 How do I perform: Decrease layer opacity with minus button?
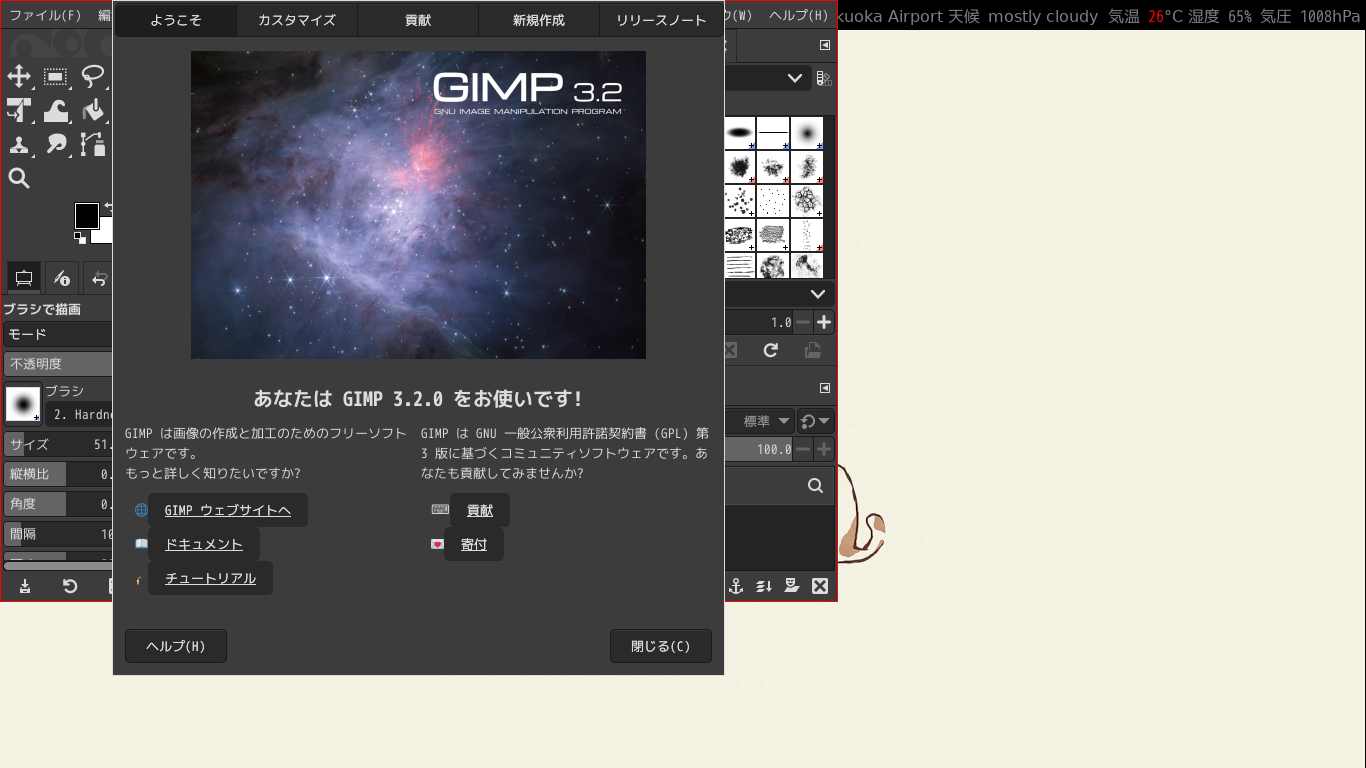click(x=803, y=449)
